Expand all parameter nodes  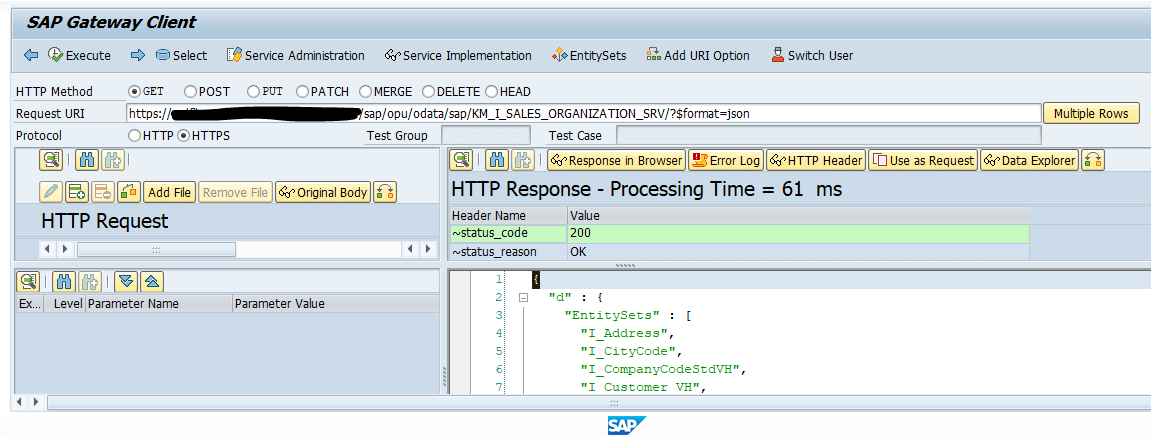pyautogui.click(x=126, y=281)
